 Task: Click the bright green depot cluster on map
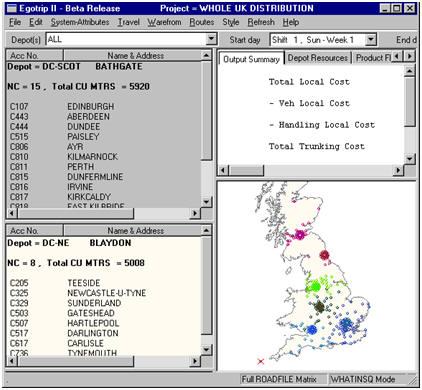[313, 286]
